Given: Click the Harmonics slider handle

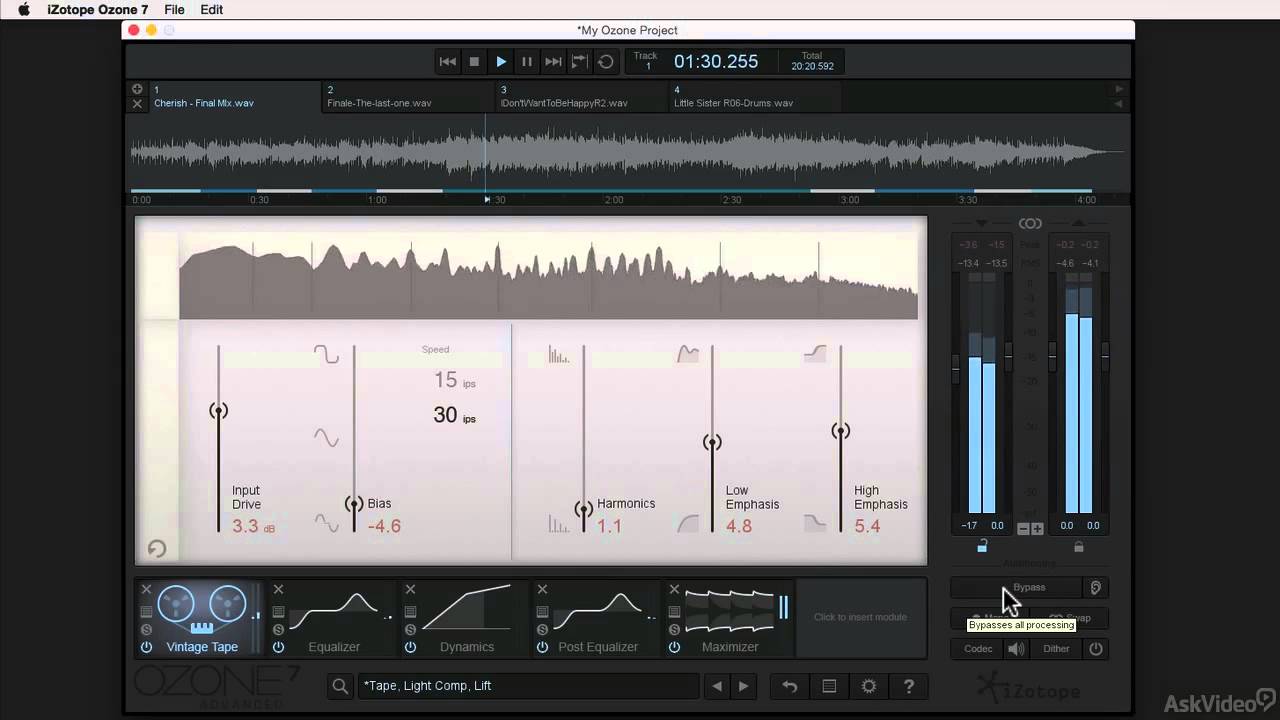Looking at the screenshot, I should (x=583, y=510).
